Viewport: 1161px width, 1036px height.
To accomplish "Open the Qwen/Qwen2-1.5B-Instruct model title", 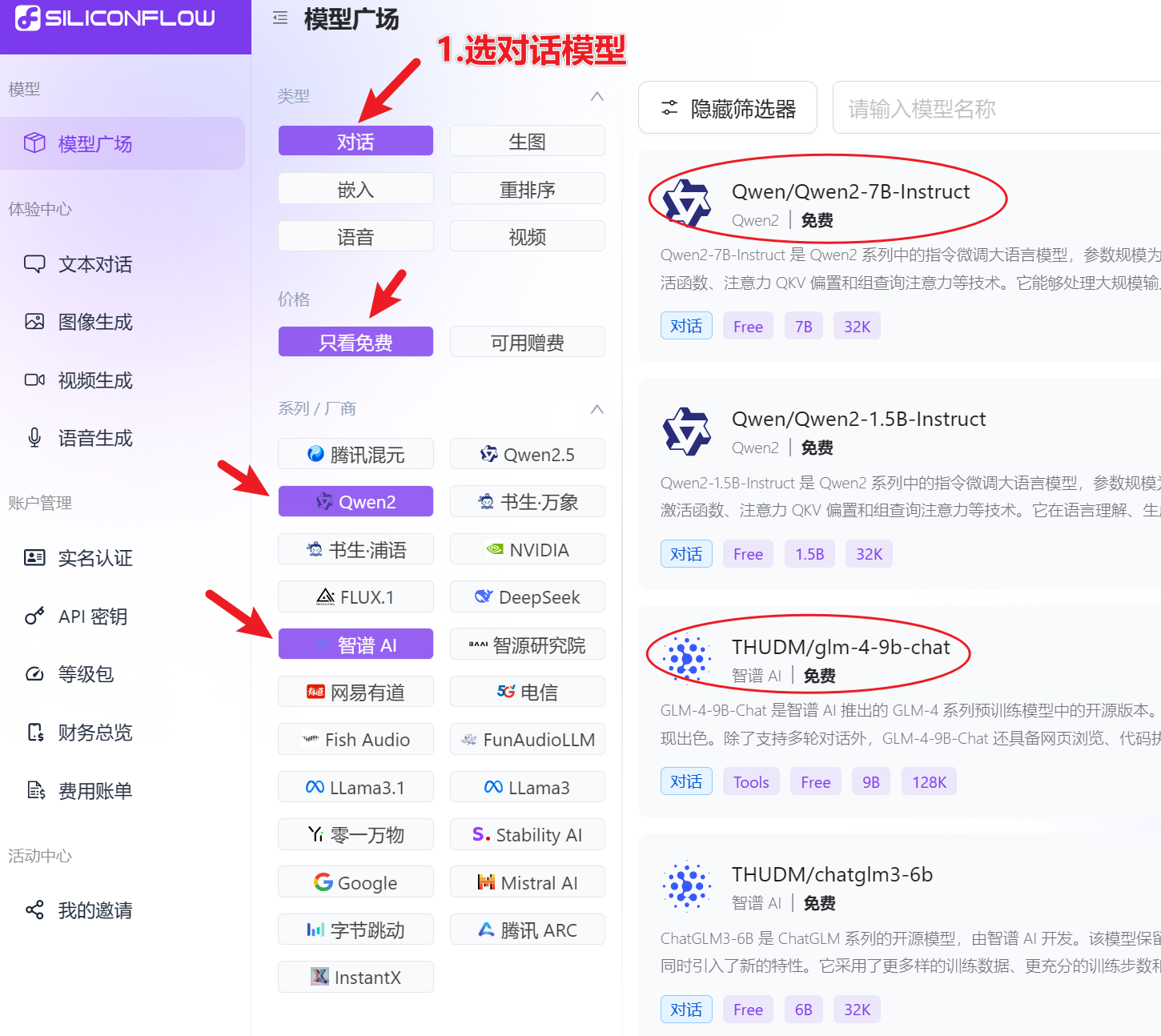I will pos(858,419).
